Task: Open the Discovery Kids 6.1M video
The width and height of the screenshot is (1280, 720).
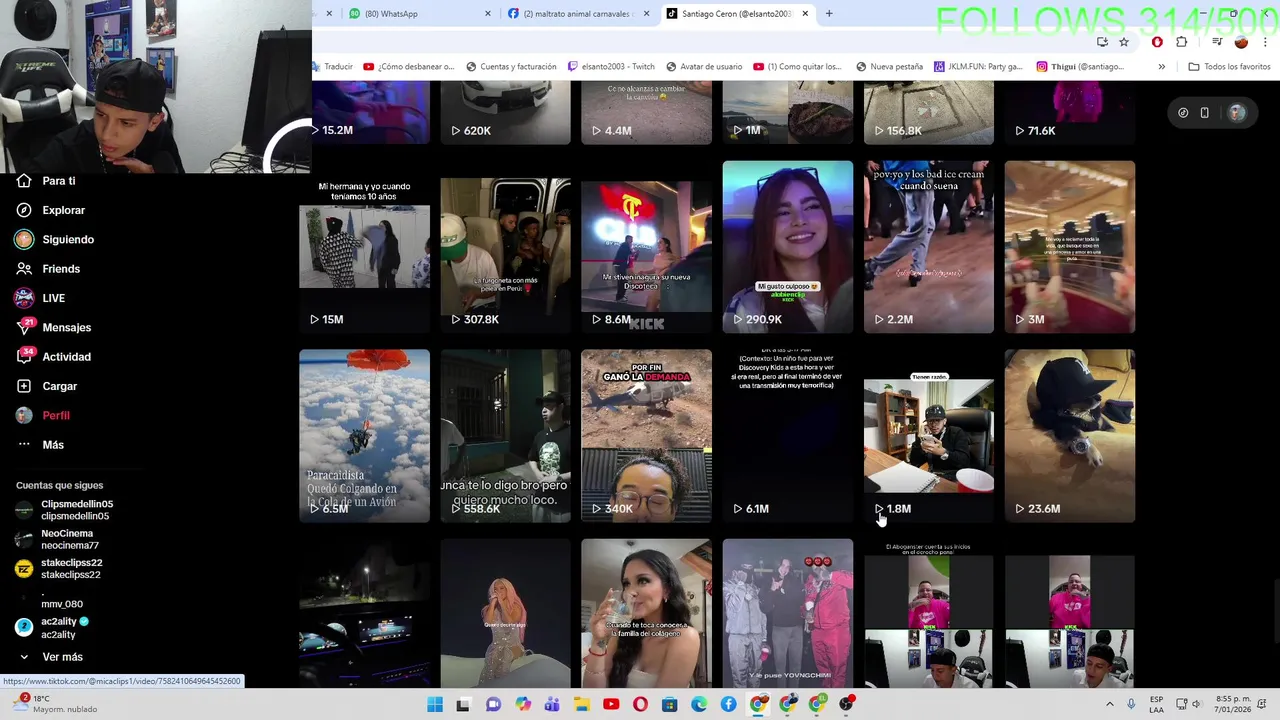Action: click(788, 436)
